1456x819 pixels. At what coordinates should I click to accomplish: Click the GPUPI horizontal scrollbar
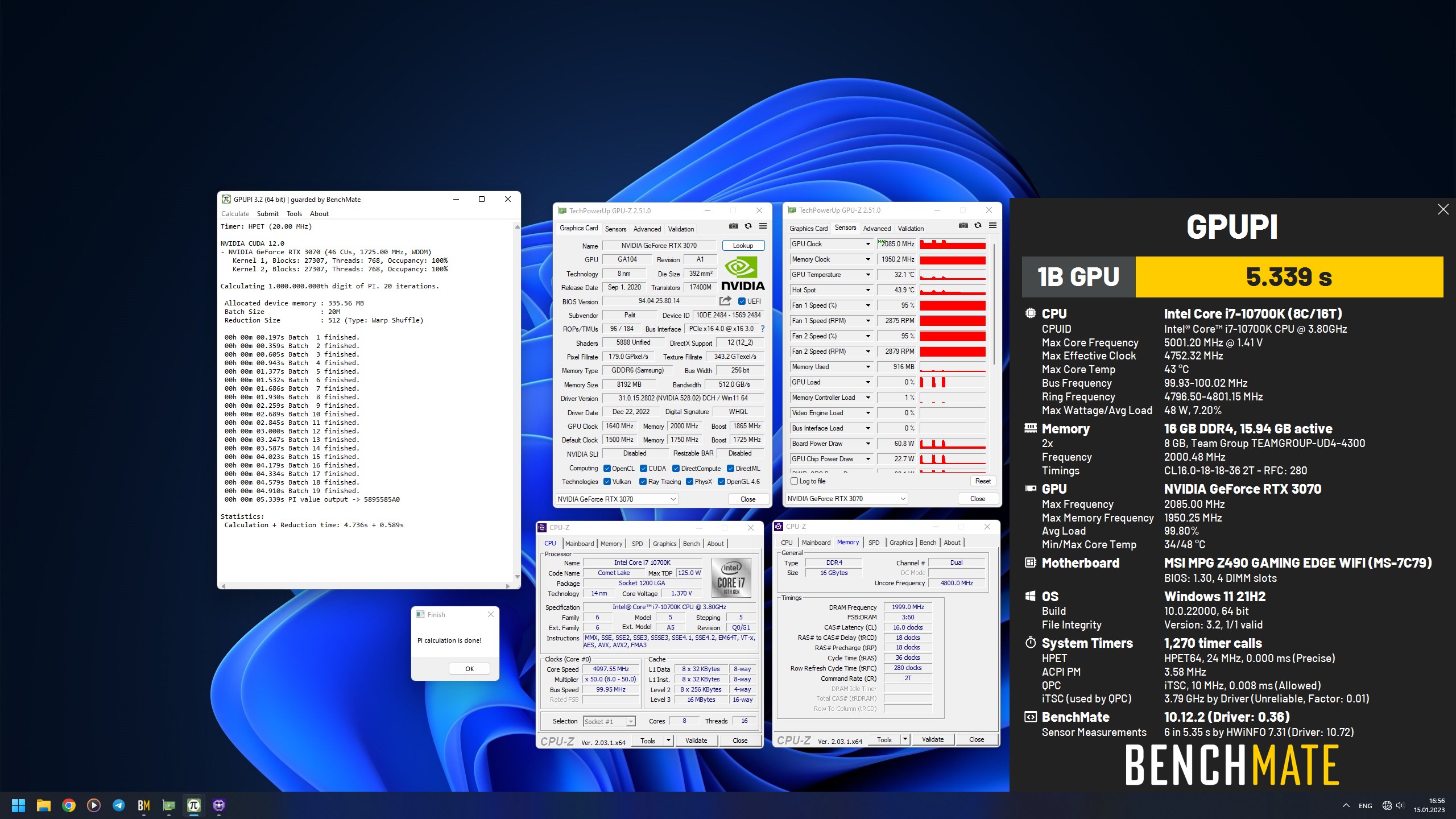point(366,585)
